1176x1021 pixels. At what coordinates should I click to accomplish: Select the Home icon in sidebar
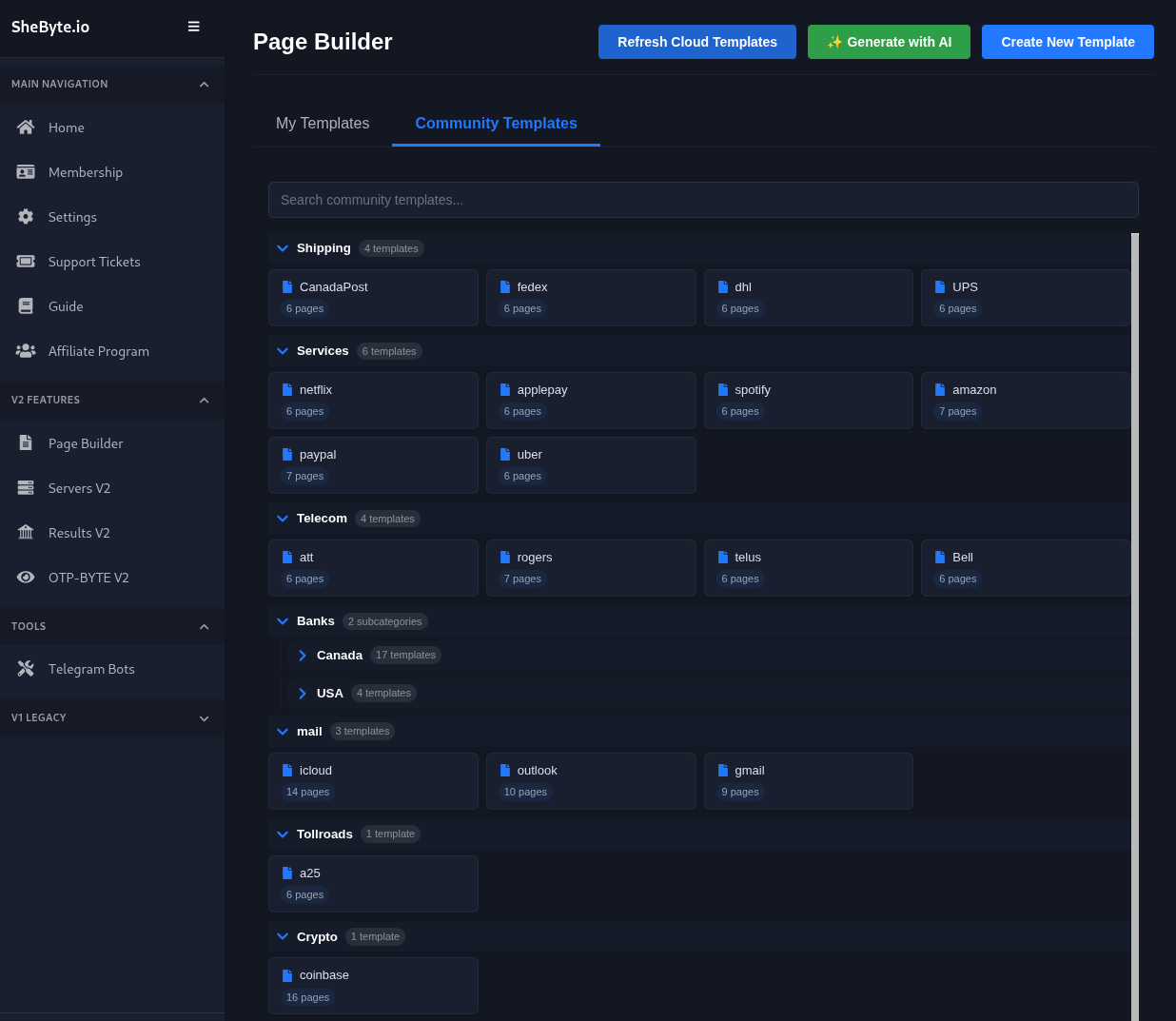(x=26, y=127)
